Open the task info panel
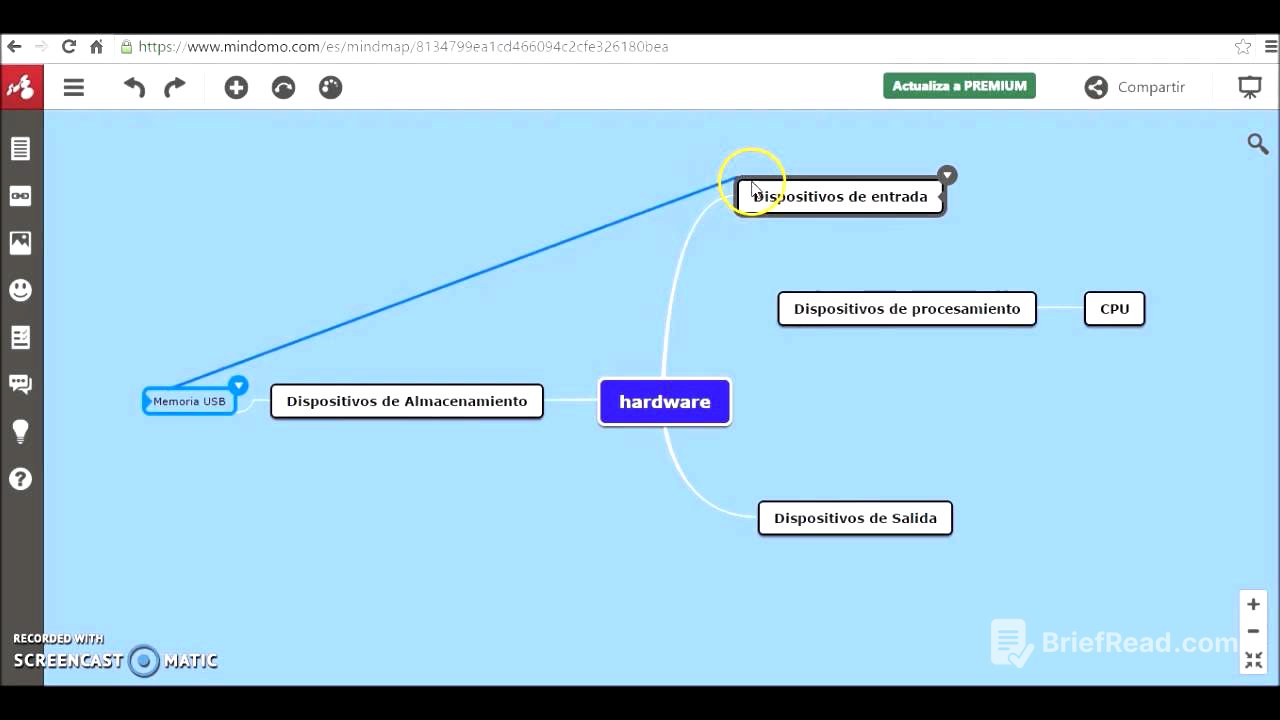The width and height of the screenshot is (1280, 720). click(20, 337)
